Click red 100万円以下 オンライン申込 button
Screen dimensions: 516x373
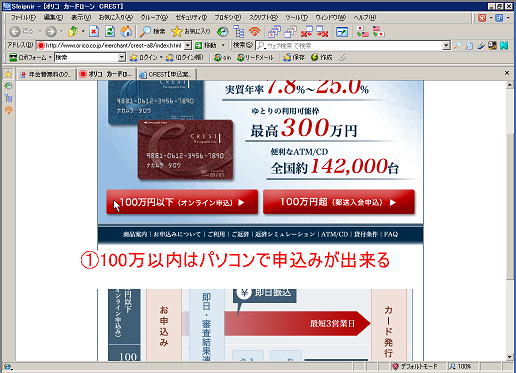182,202
